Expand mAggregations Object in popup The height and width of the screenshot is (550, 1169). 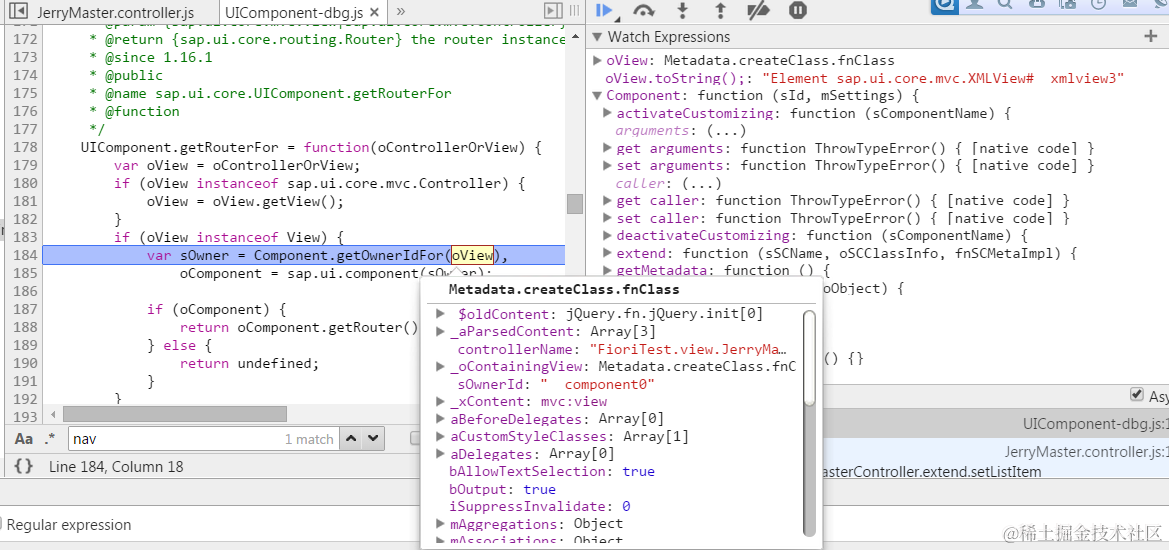pos(441,524)
